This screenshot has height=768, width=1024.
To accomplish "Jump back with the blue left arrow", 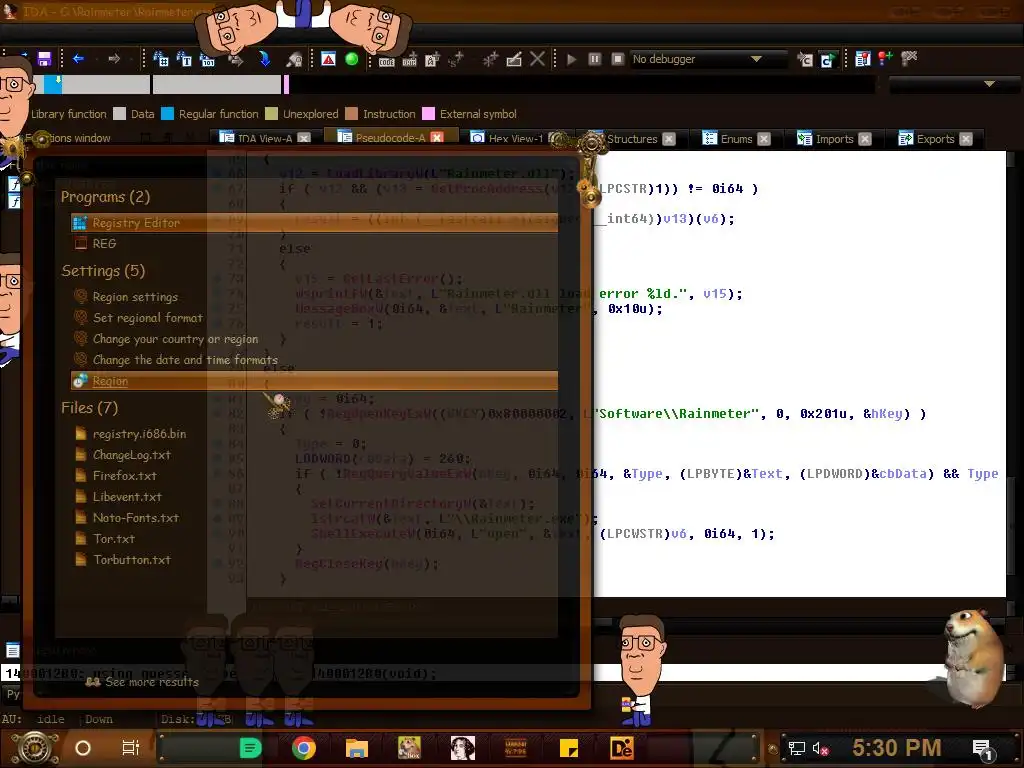I will pos(78,59).
